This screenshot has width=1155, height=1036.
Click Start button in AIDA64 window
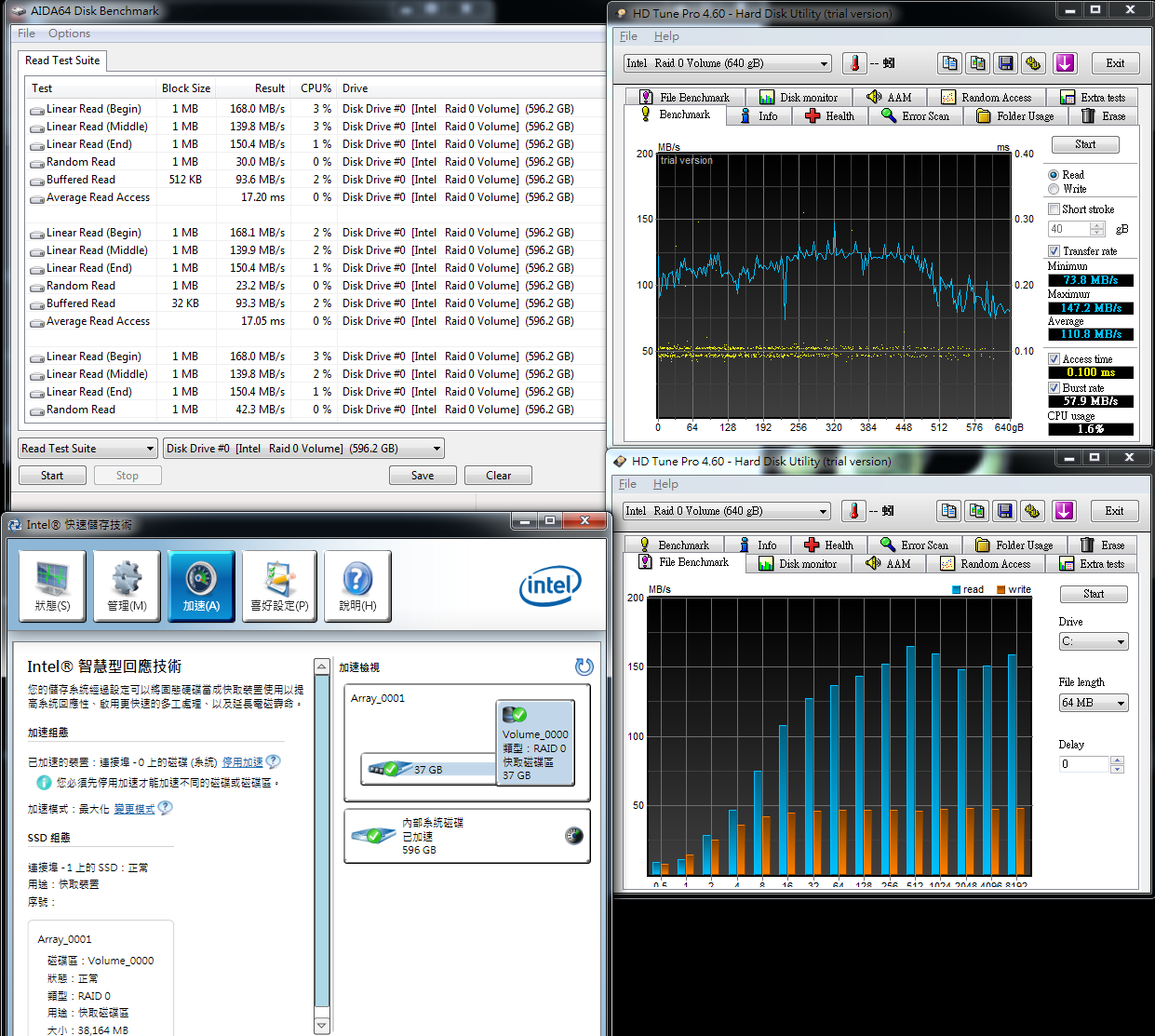[x=52, y=476]
